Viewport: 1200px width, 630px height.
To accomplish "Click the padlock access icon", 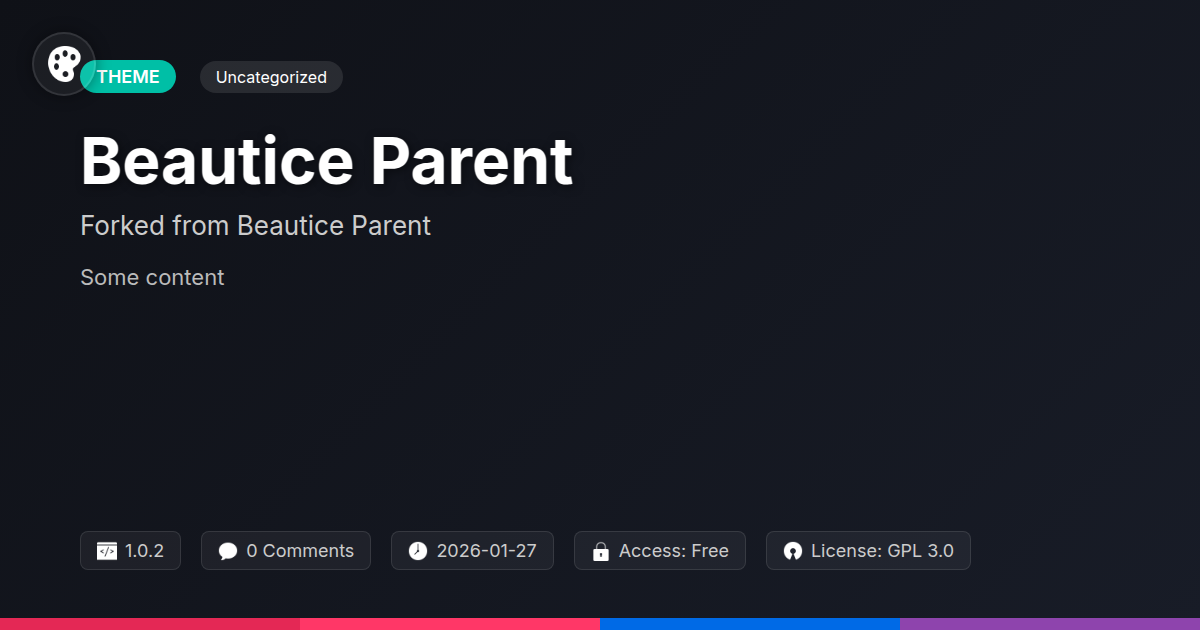I will coord(601,551).
